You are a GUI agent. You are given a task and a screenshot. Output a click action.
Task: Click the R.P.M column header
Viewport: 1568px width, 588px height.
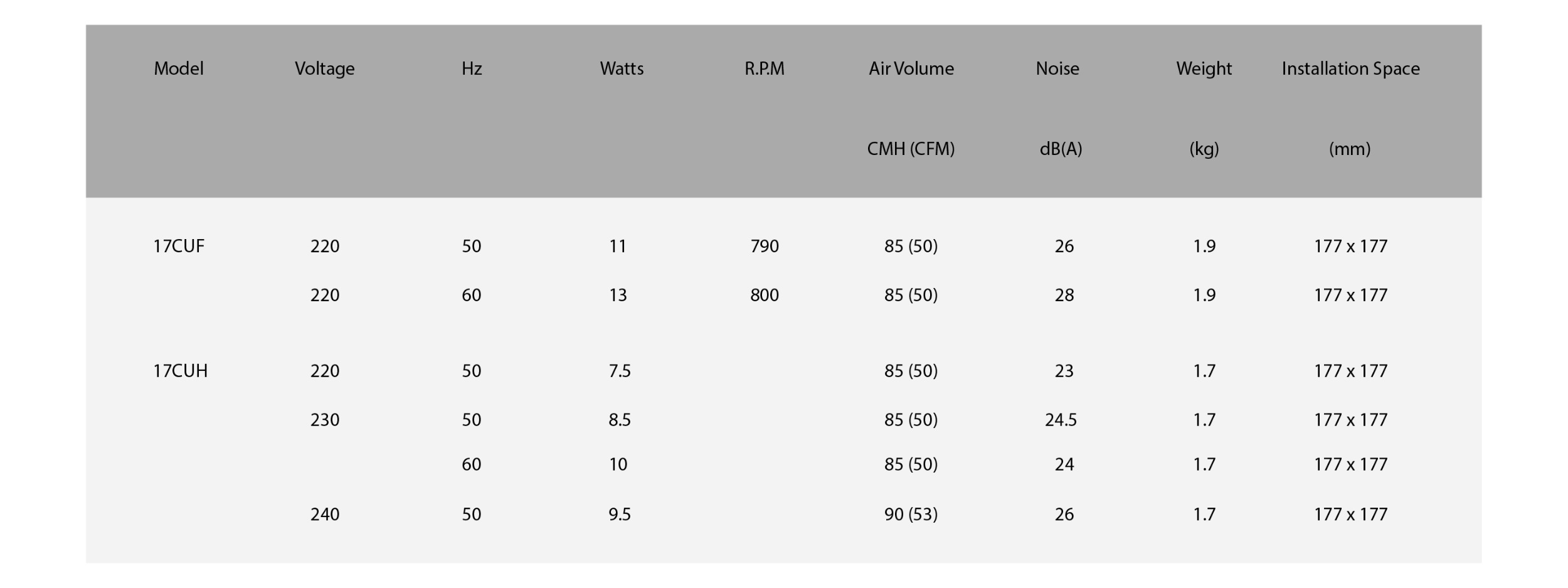click(x=765, y=68)
